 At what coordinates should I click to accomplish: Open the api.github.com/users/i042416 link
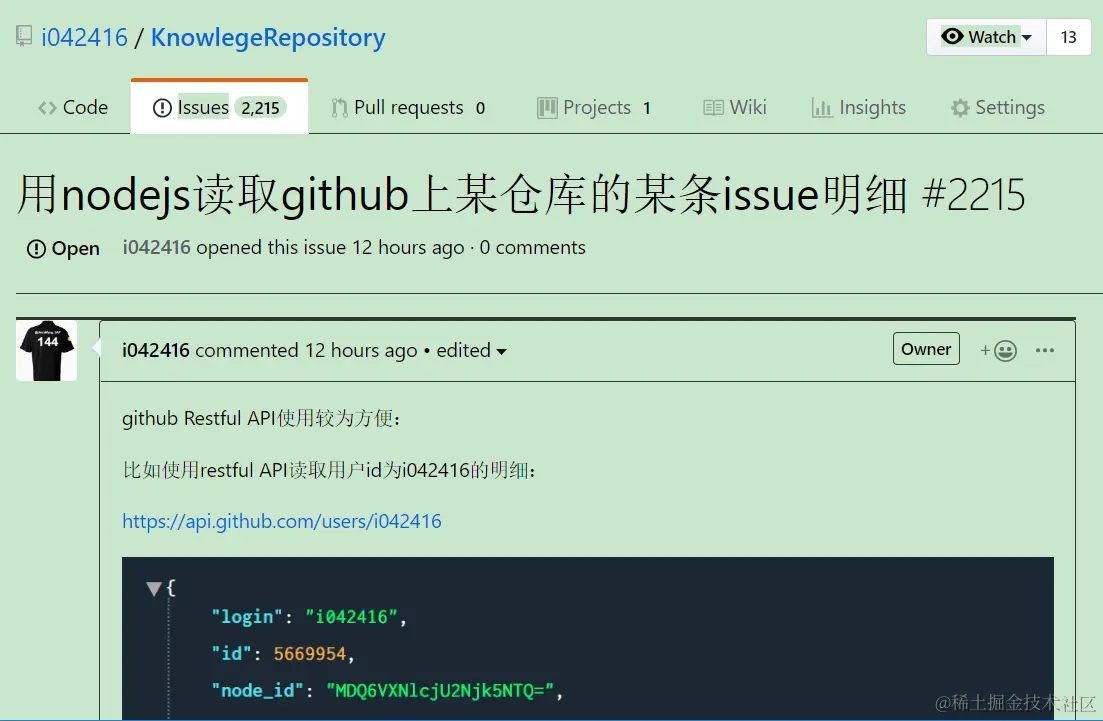(x=281, y=521)
